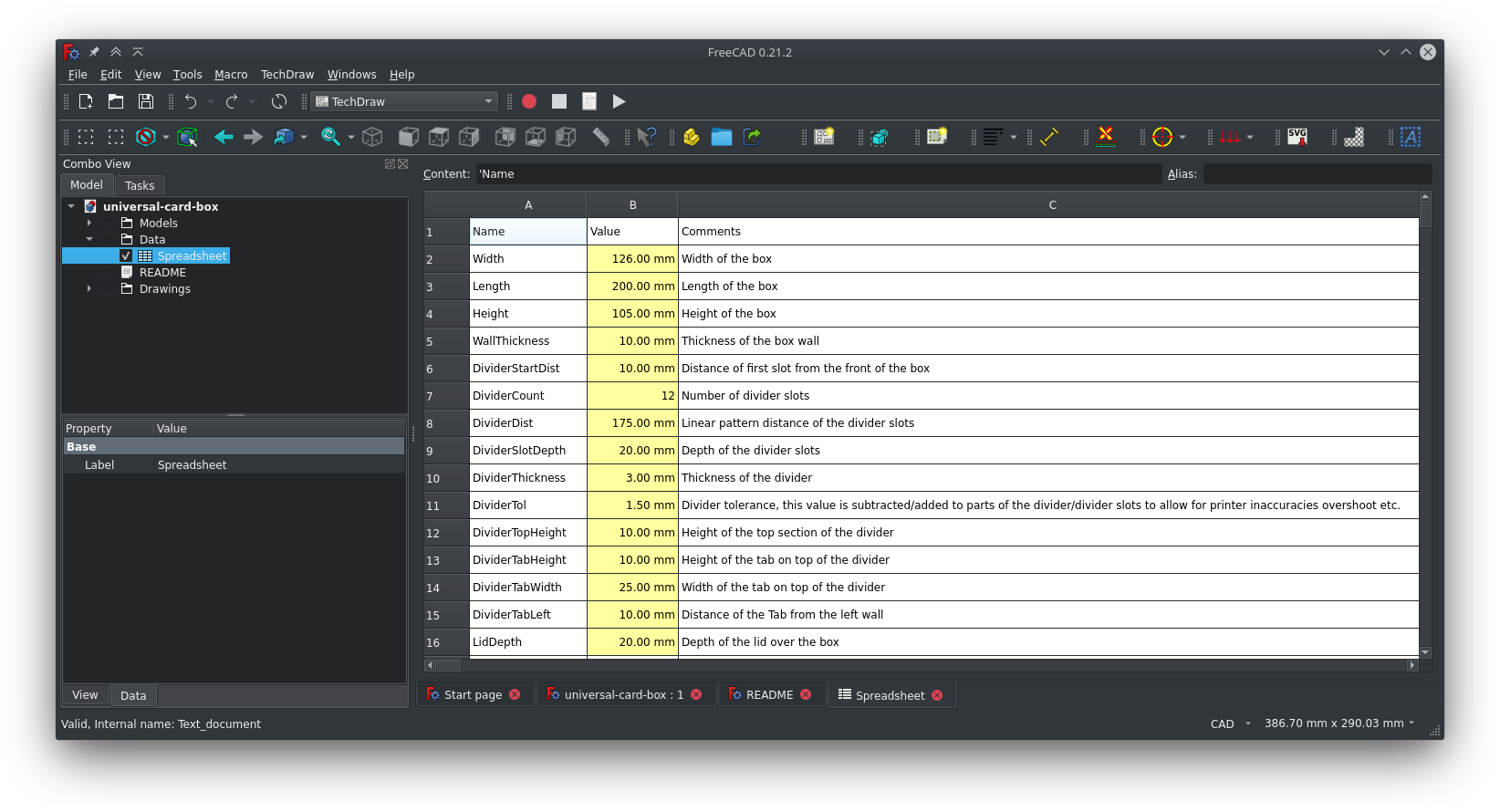Click the Export page as SVG icon
The width and height of the screenshot is (1500, 812).
click(1297, 137)
